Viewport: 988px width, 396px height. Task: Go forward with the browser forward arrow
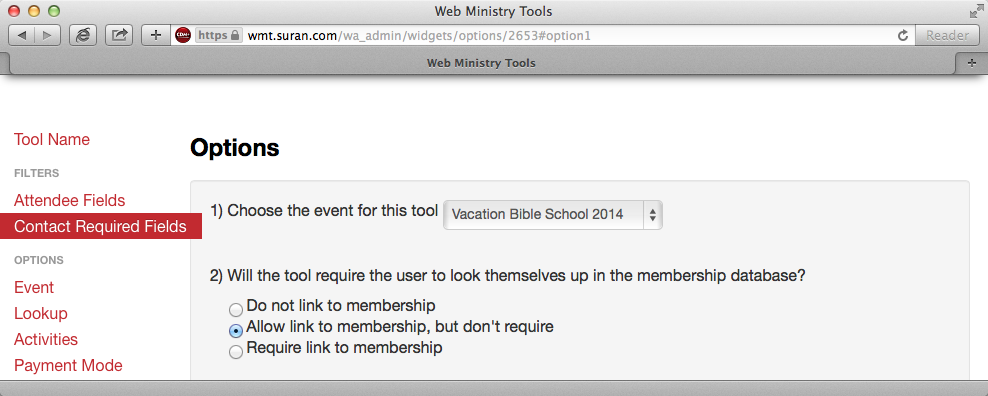click(48, 35)
